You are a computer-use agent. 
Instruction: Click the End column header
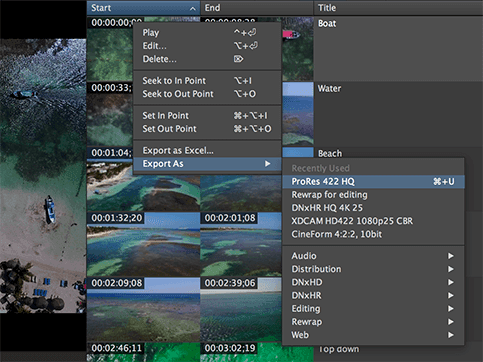pos(257,8)
